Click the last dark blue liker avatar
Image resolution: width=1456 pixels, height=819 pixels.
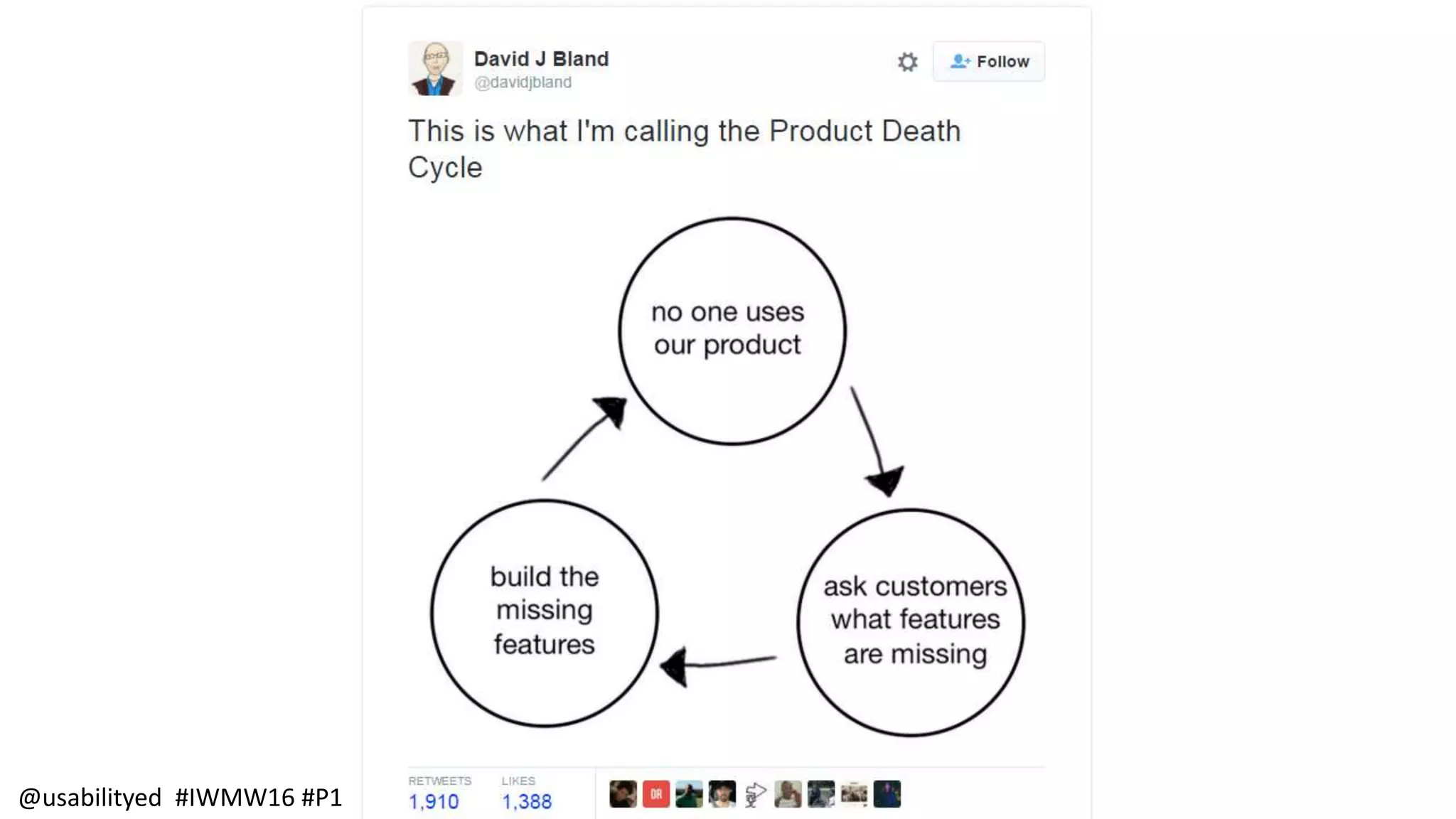pos(887,794)
